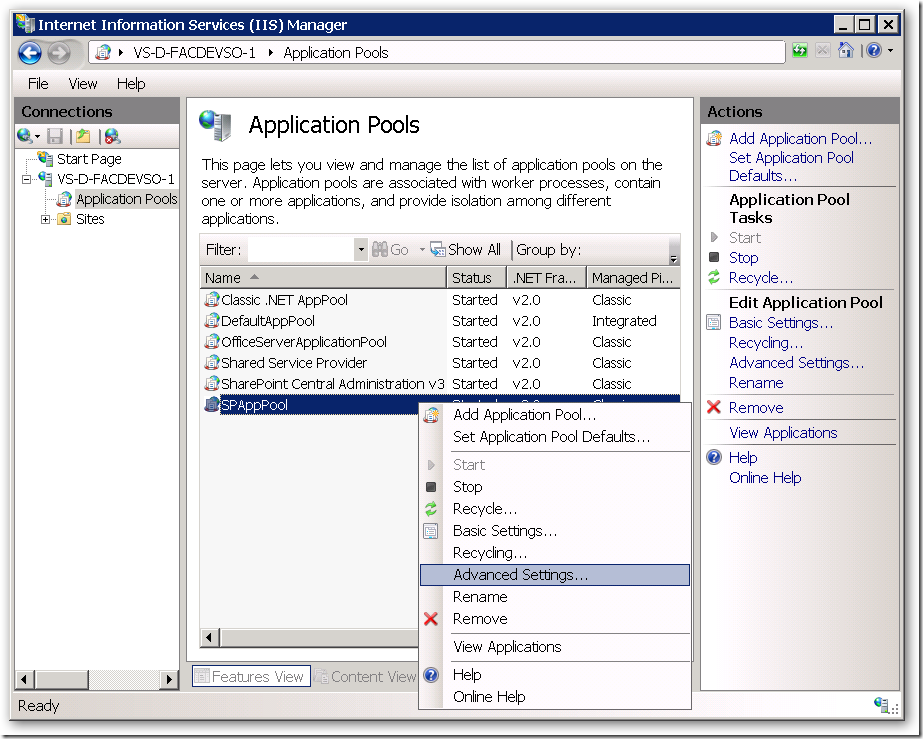Open Help icon dropdown arrow at top right
Viewport: 923px width, 739px height.
coord(891,51)
